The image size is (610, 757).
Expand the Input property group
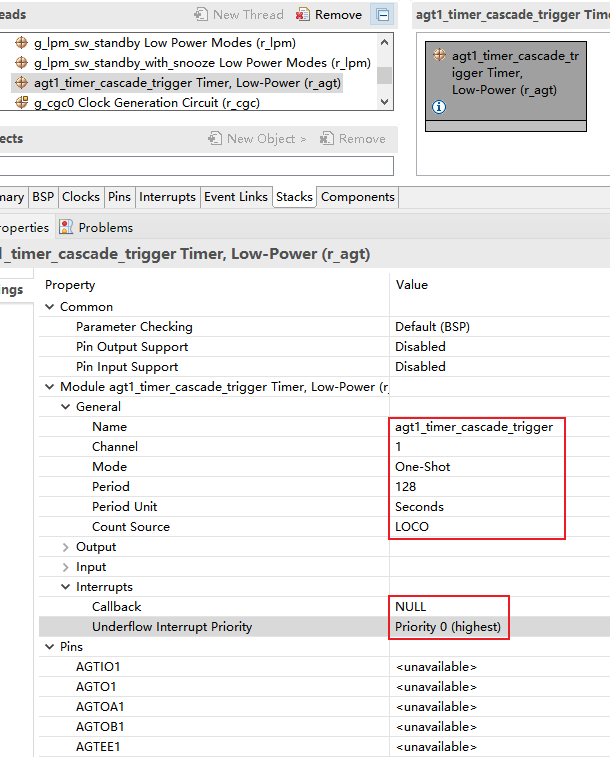coord(66,567)
